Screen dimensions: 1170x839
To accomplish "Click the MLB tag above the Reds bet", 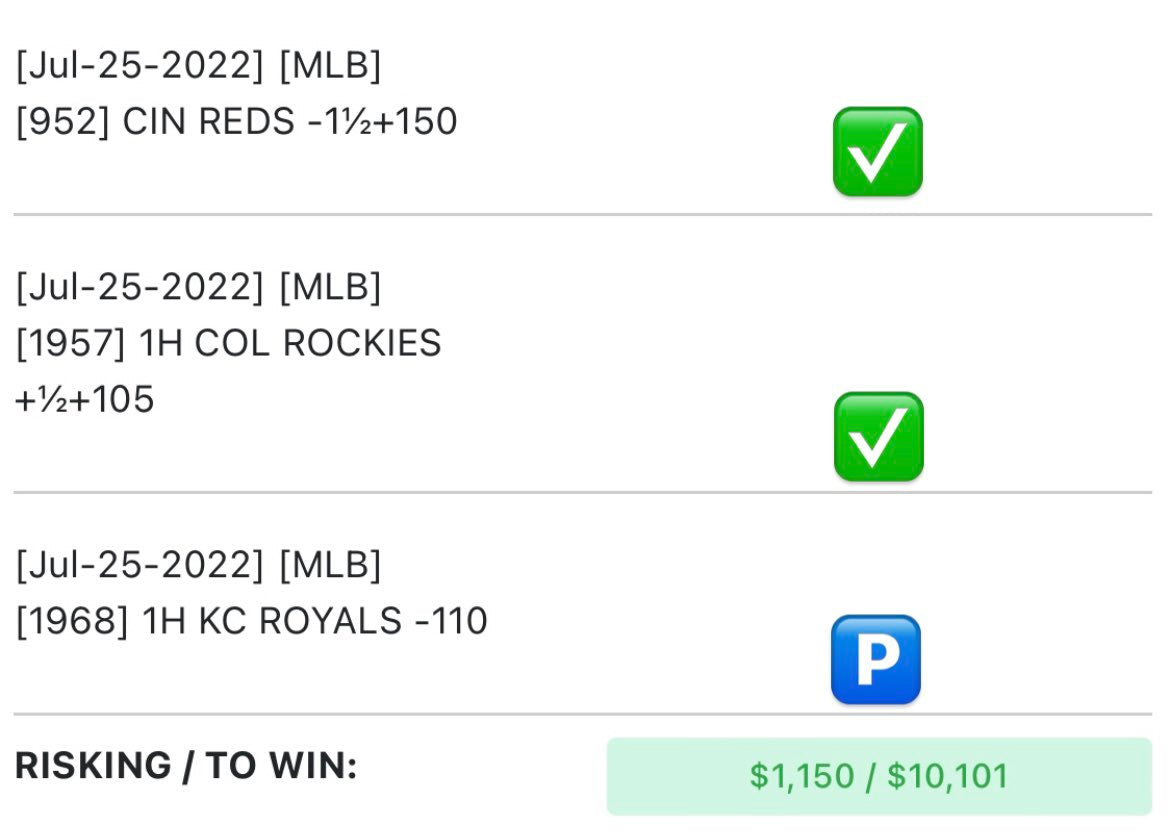I will (x=330, y=66).
